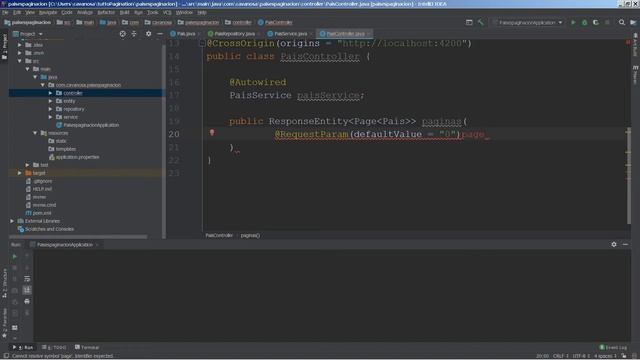Open Search Everywhere magnifier icon
Screen dimensions: 640x360
click(x=621, y=22)
